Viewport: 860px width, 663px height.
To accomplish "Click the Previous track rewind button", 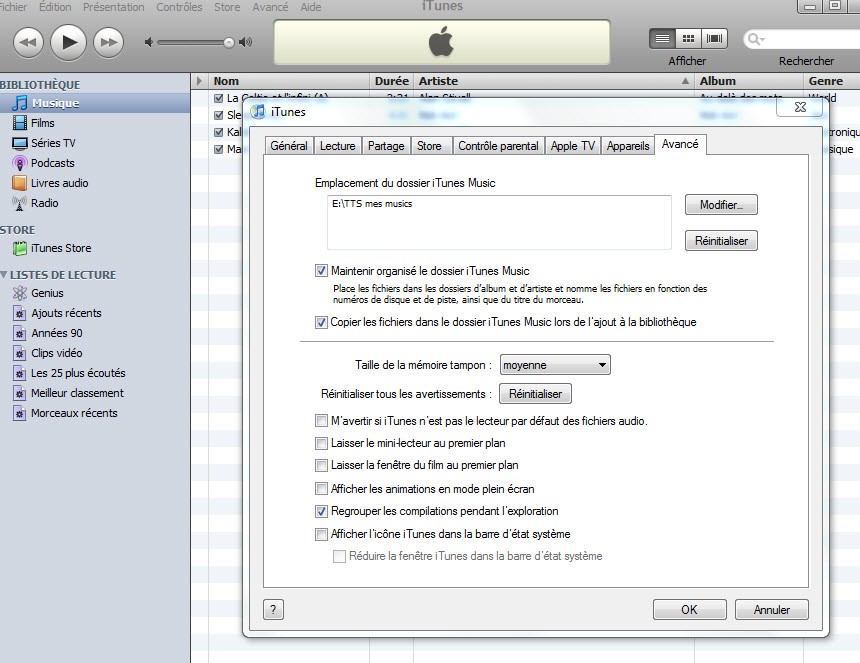I will coord(28,42).
